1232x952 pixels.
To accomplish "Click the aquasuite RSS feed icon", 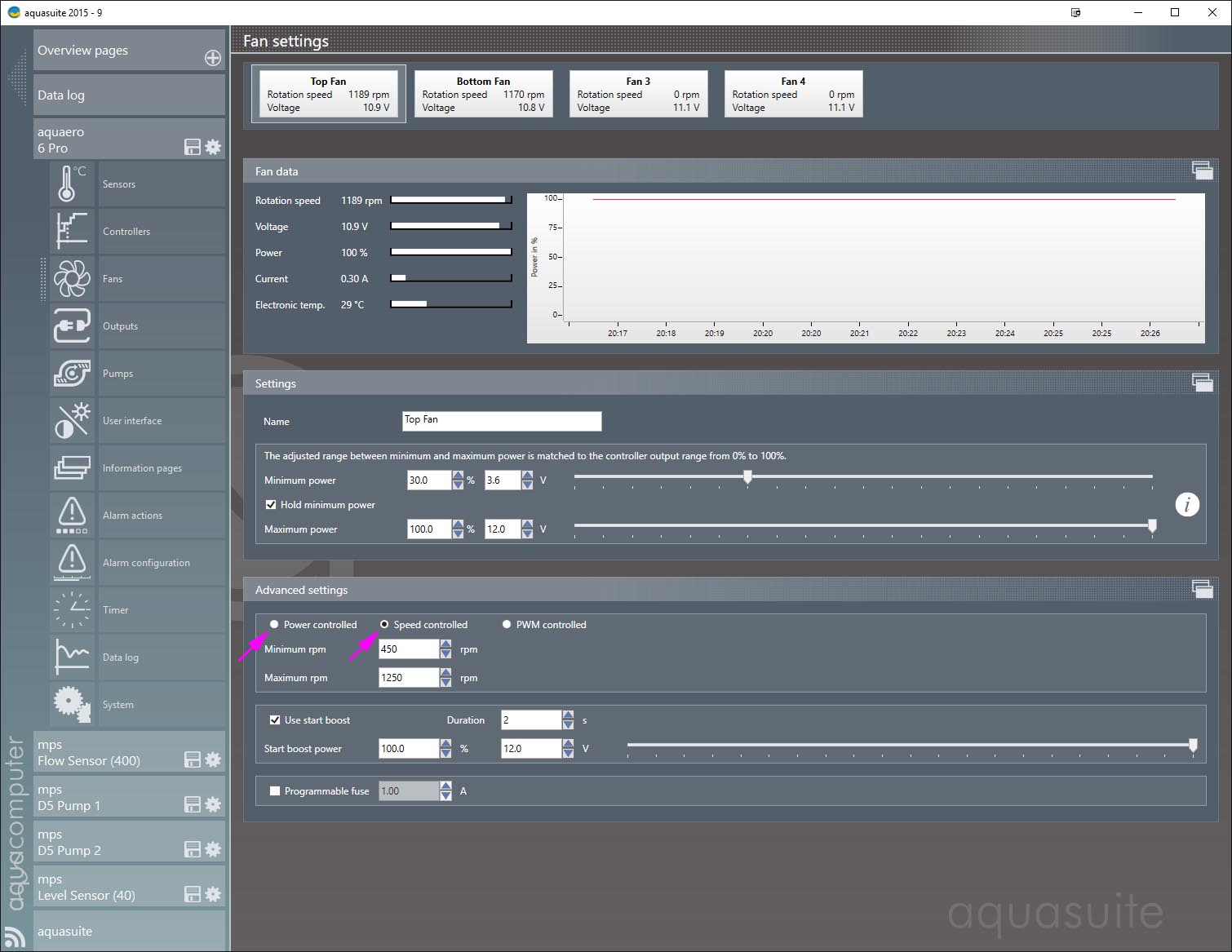I will tap(14, 937).
